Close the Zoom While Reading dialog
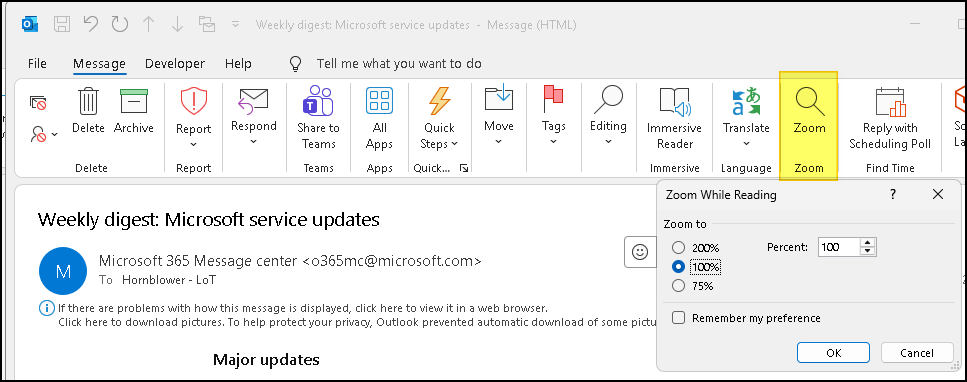967x382 pixels. tap(938, 194)
